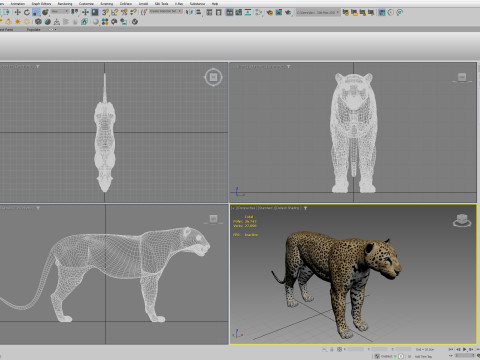Open Curve Editor icon
480x360 pixels.
pos(239,12)
